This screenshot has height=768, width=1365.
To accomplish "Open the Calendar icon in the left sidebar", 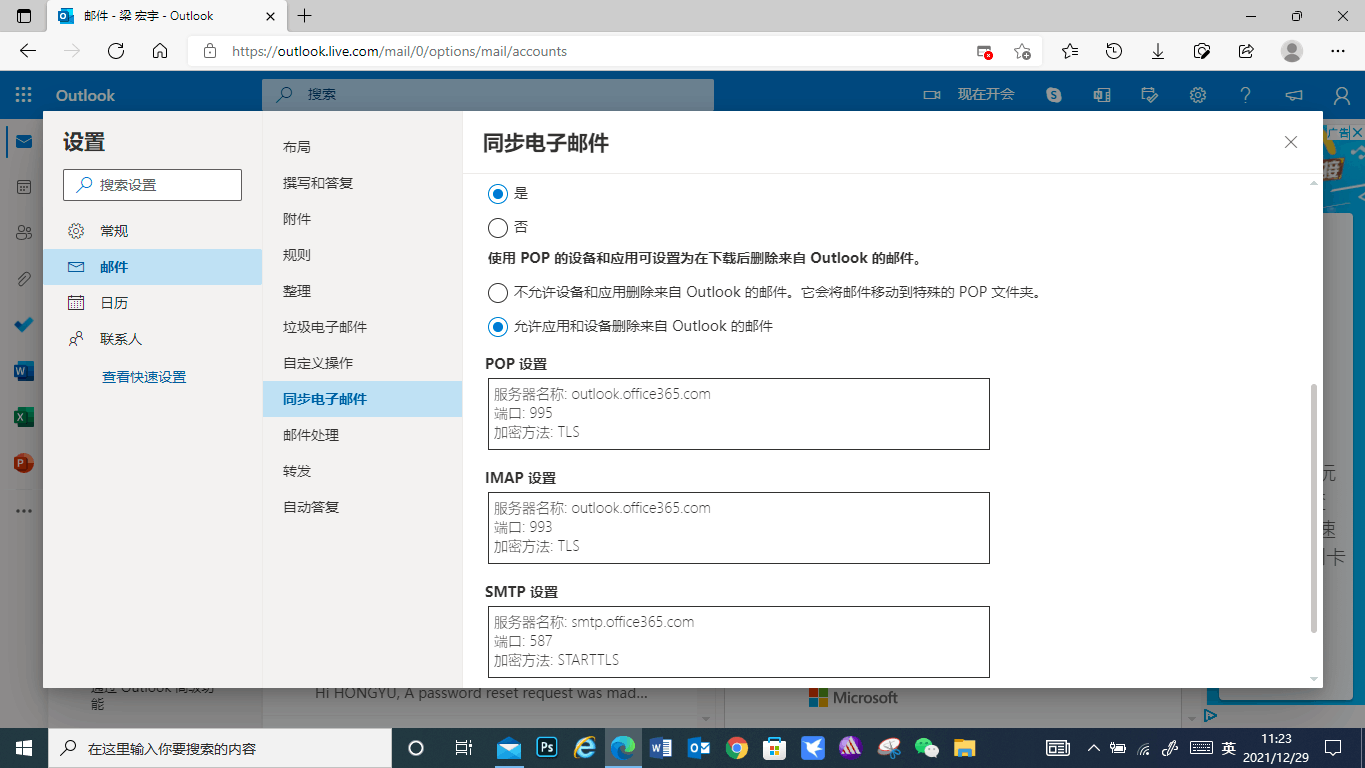I will (x=22, y=187).
